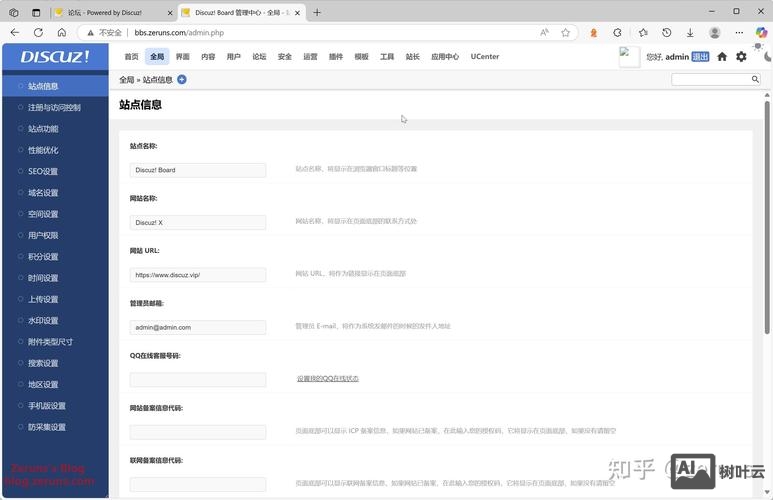
Task: Open the 模板 menu
Action: (361, 57)
